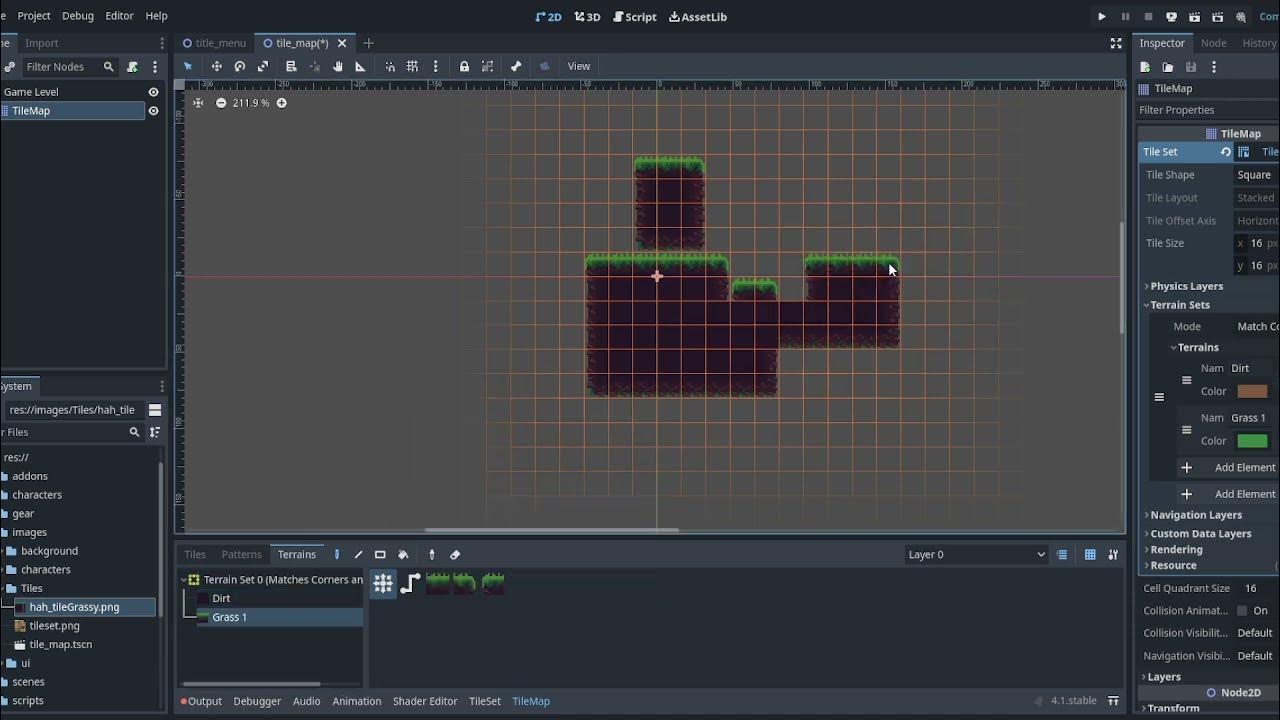The image size is (1280, 720).
Task: Toggle distraction-free mode expand icon
Action: pyautogui.click(x=1116, y=43)
